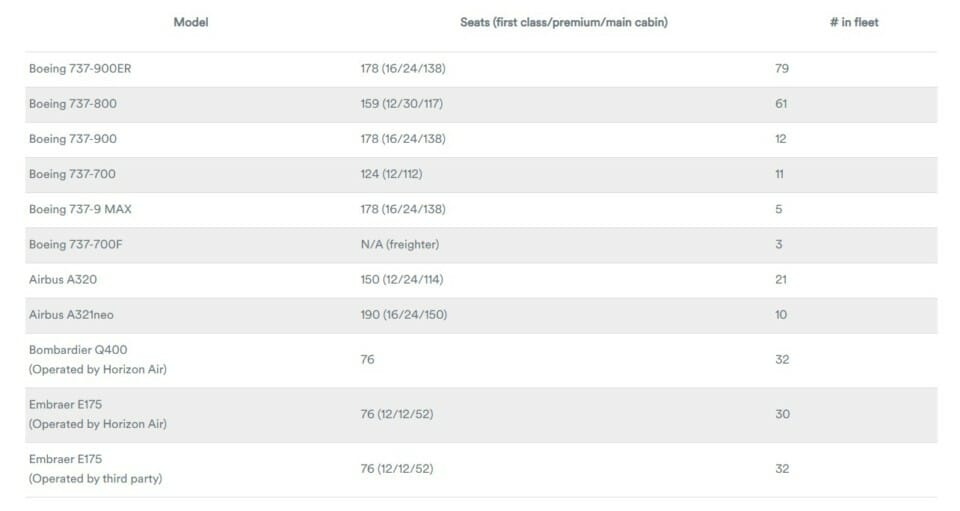The height and width of the screenshot is (511, 960).
Task: Click the 159 (12/30/117) seats value
Action: pos(402,104)
